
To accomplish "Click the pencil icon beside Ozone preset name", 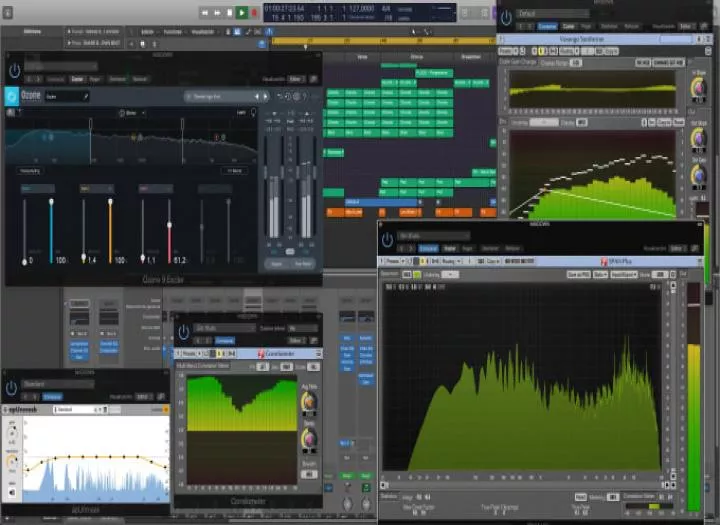I will [85, 96].
